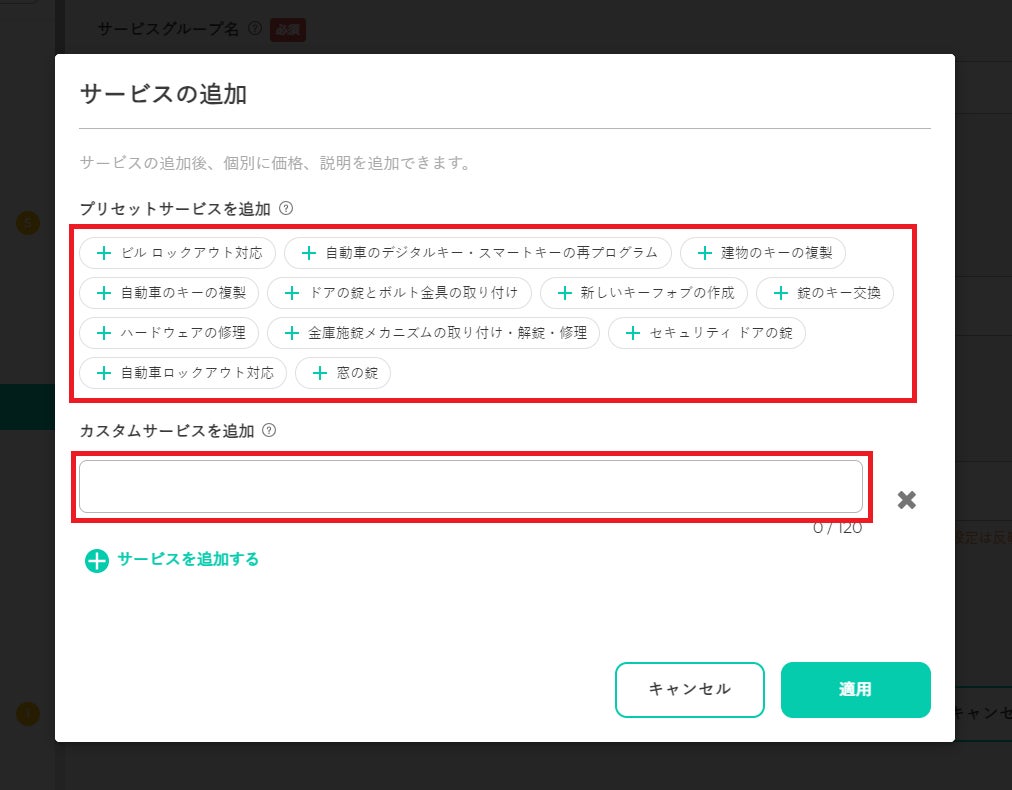Click the help icon beside プリセットサービスを追加

pos(286,209)
